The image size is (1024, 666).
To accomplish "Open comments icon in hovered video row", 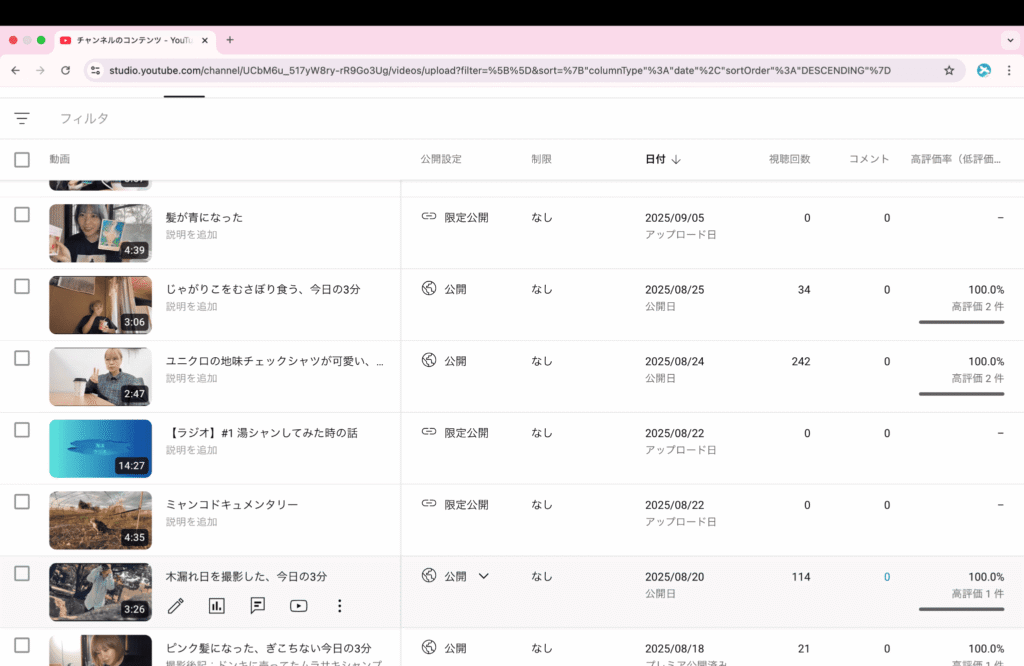I will pos(257,605).
